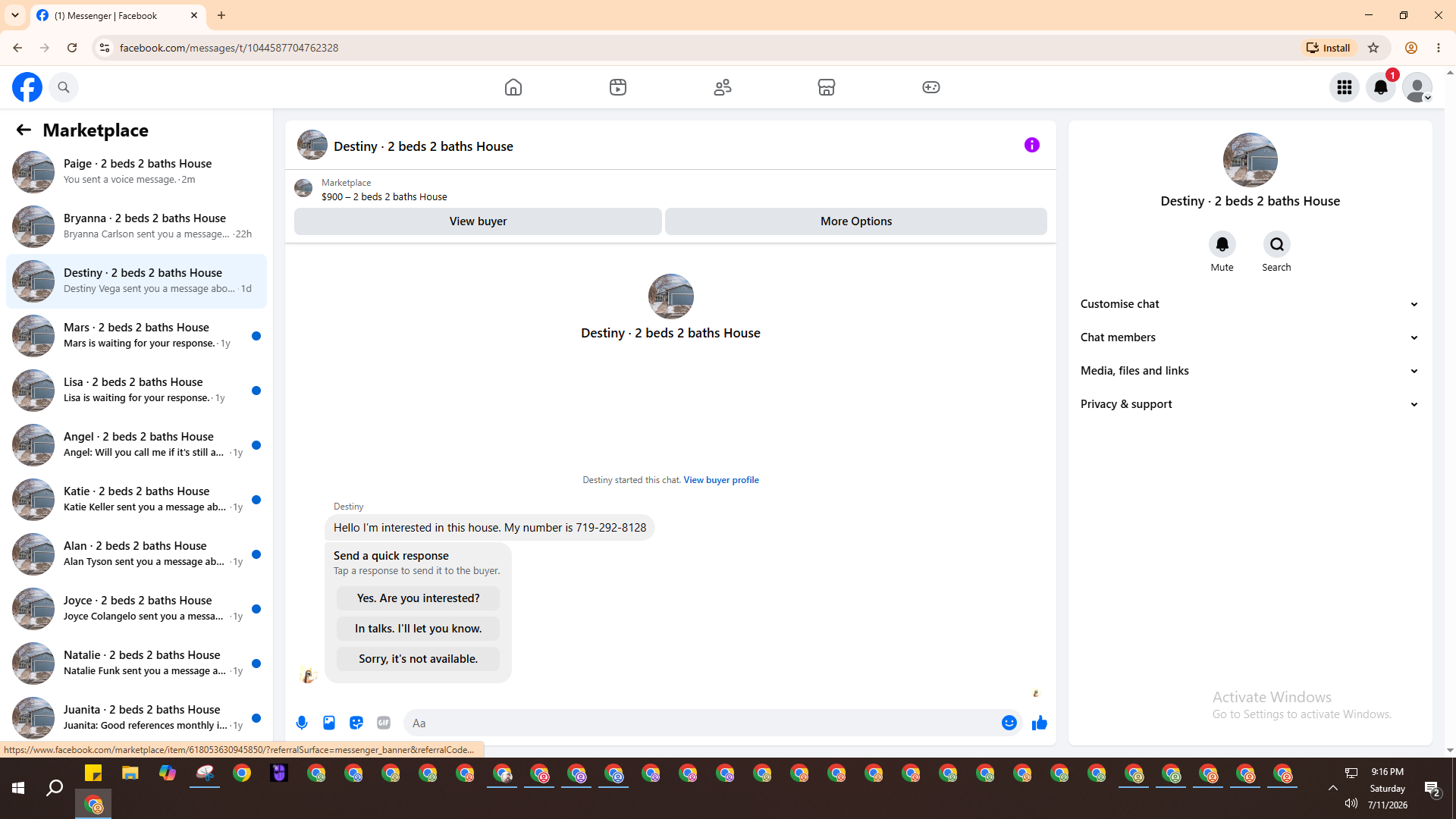1456x819 pixels.
Task: Expand the Privacy & support section
Action: pos(1250,404)
